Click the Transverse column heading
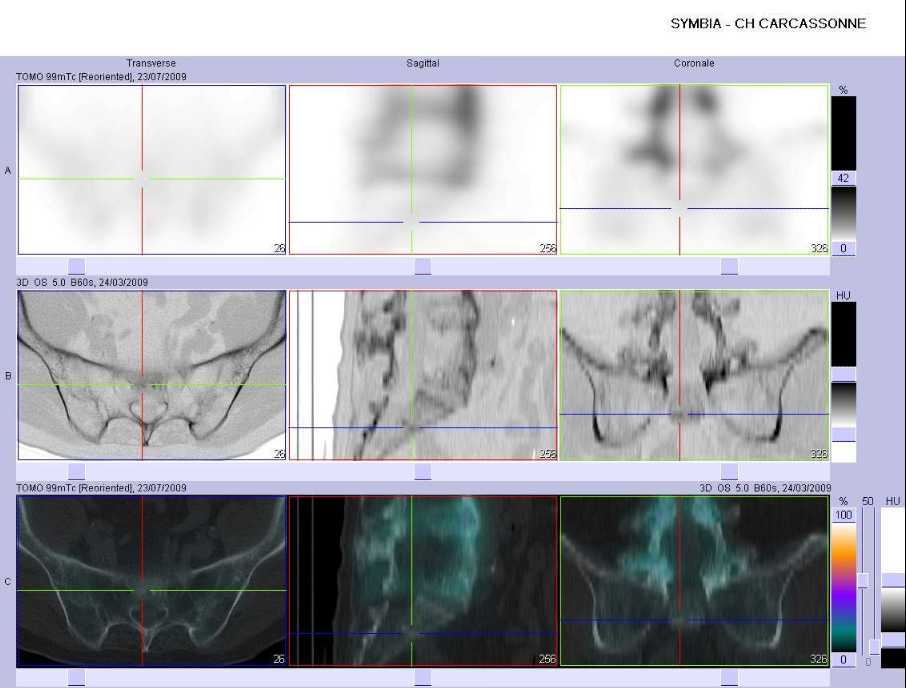This screenshot has width=906, height=688. click(151, 63)
